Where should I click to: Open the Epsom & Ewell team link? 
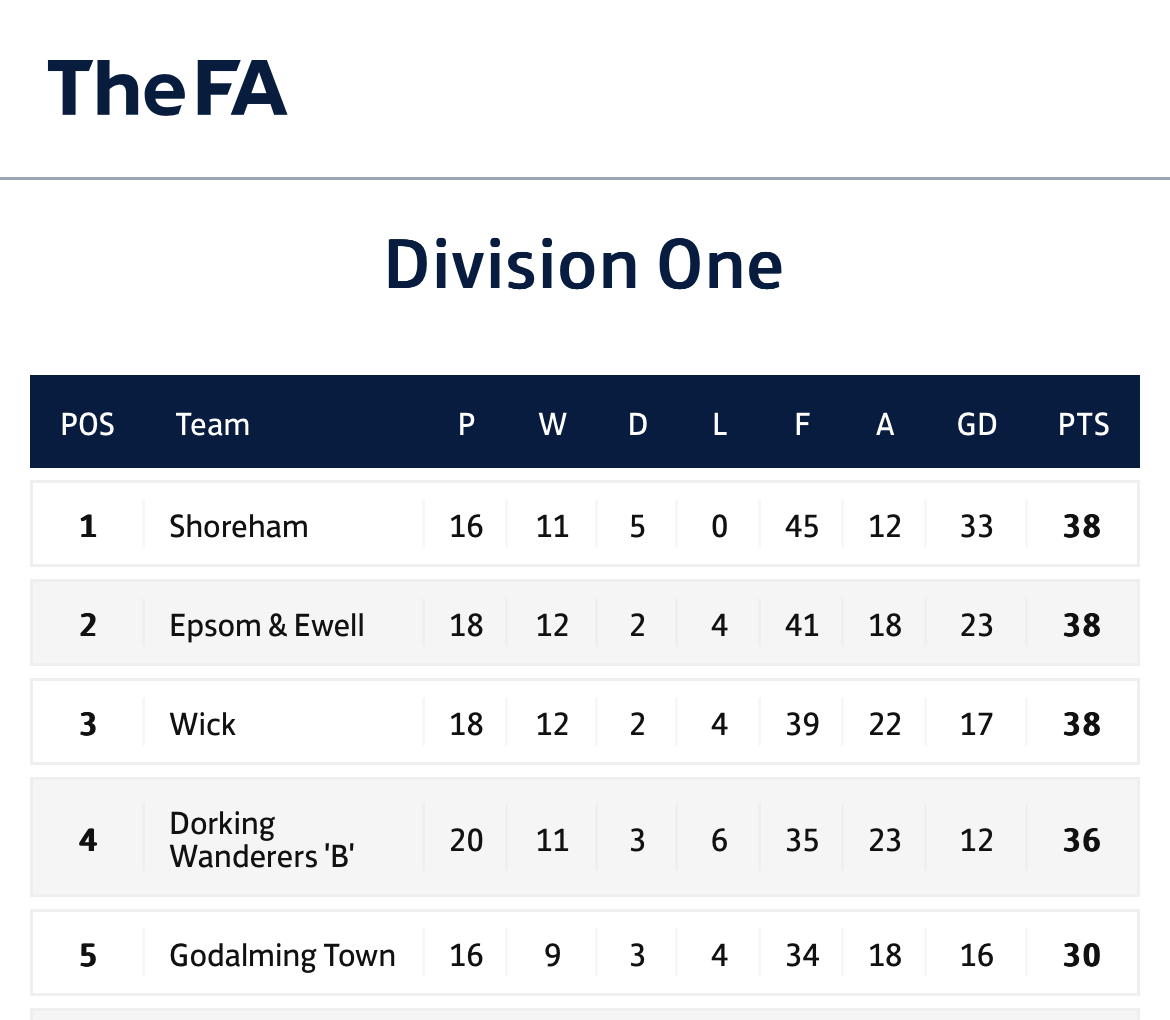tap(266, 625)
